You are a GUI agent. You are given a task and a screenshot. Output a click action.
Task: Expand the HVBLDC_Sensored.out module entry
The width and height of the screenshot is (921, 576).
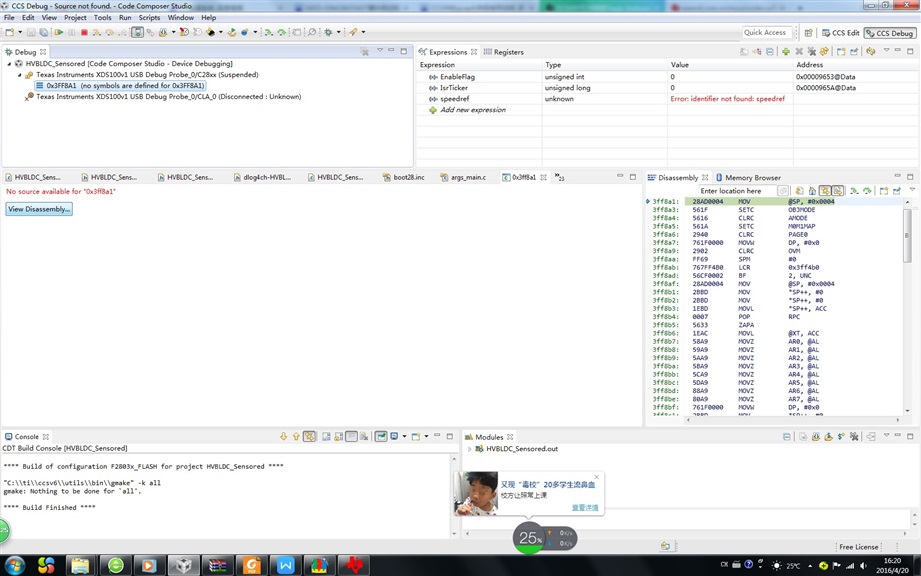click(x=469, y=449)
